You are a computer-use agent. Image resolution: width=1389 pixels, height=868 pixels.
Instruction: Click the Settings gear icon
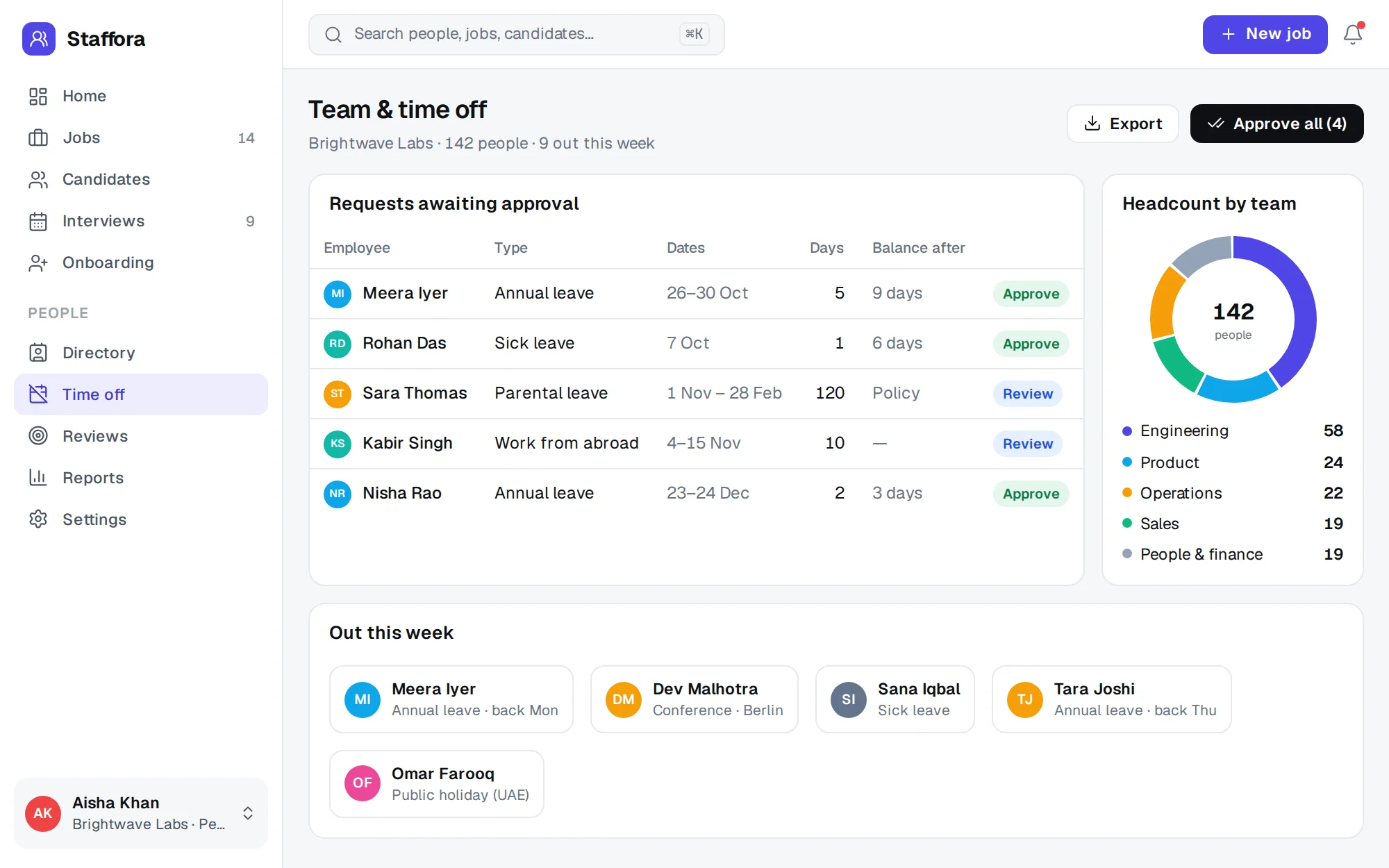point(38,519)
